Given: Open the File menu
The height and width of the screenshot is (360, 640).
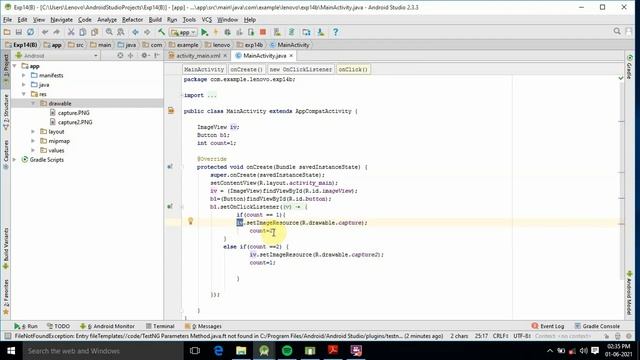Looking at the screenshot, I should point(7,20).
